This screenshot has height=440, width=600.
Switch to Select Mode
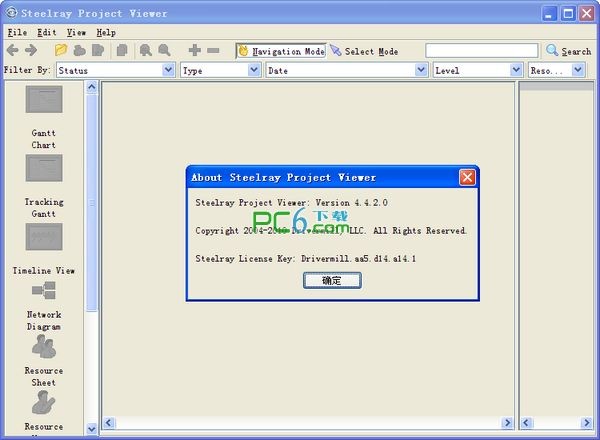point(364,51)
